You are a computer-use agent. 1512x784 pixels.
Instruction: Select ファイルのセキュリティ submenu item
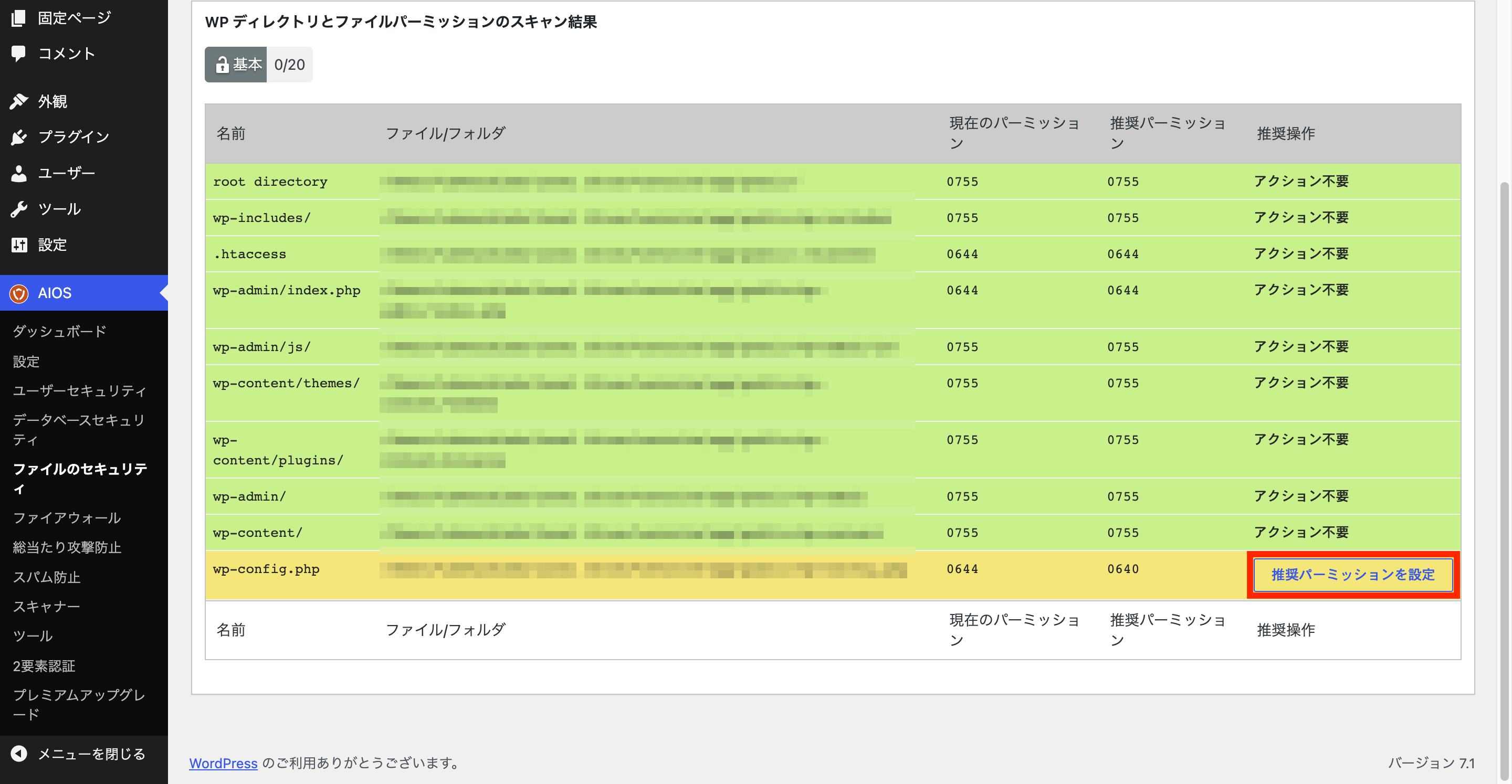point(80,479)
